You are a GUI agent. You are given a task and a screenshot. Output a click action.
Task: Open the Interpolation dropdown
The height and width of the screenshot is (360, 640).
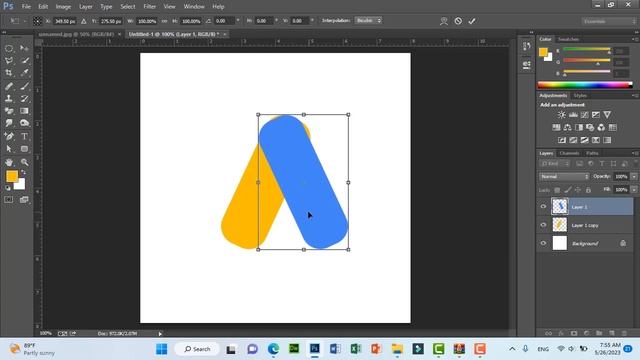coord(368,20)
